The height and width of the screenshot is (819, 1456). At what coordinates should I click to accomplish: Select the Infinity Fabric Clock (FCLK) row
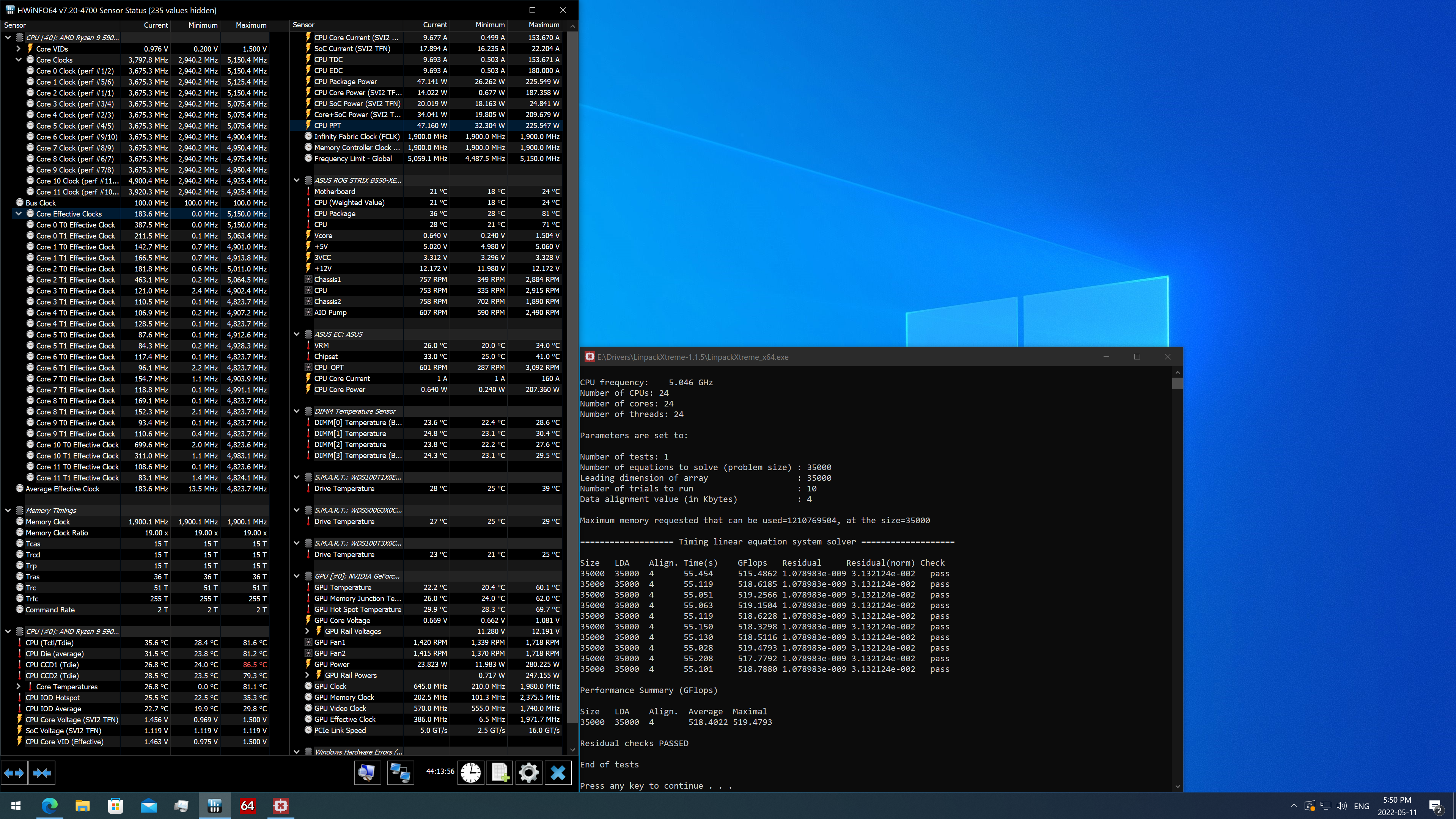426,136
